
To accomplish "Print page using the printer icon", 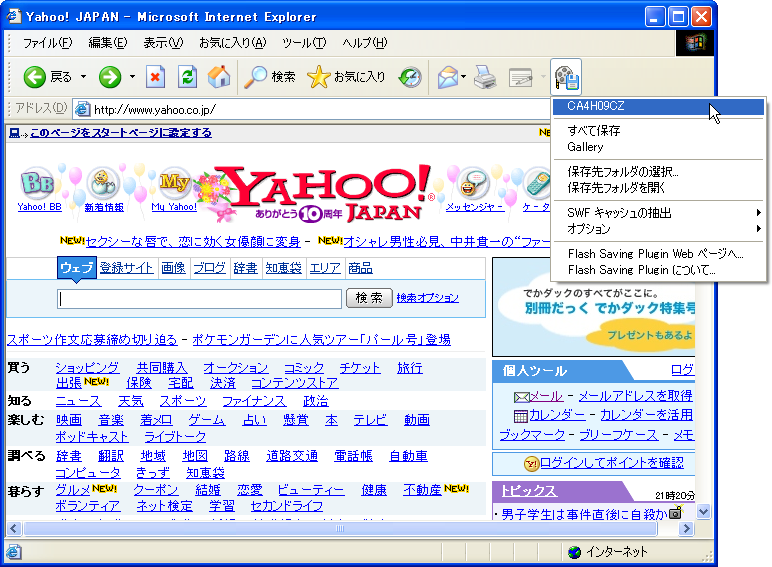I will [485, 77].
